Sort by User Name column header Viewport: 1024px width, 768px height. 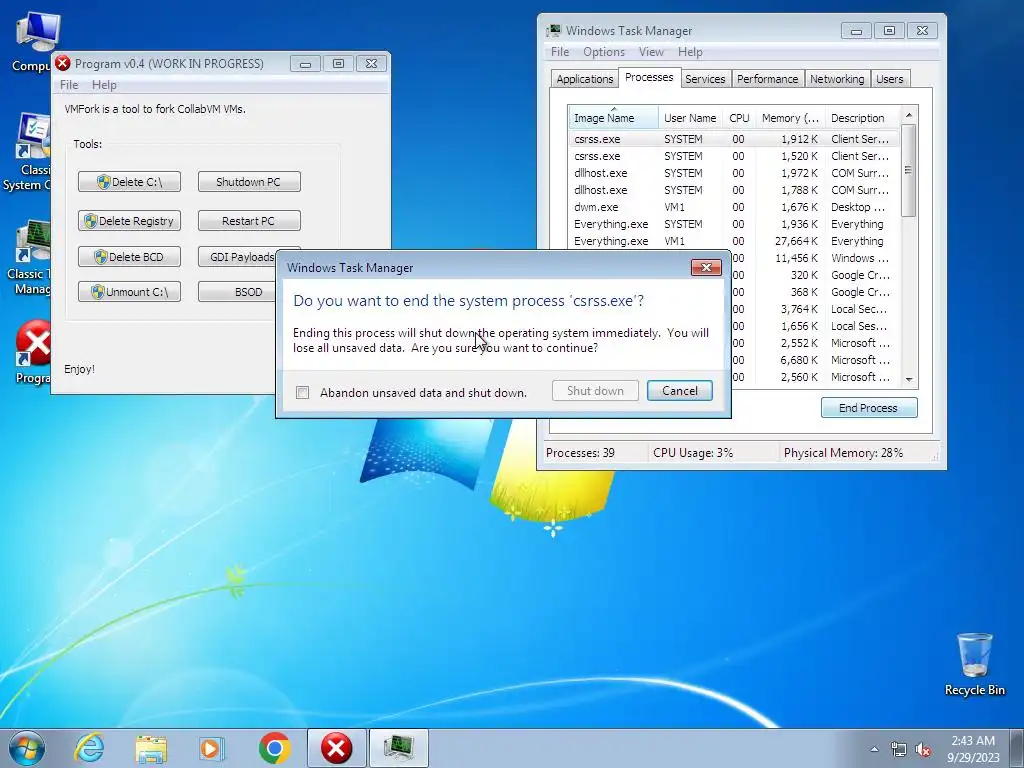pos(690,118)
